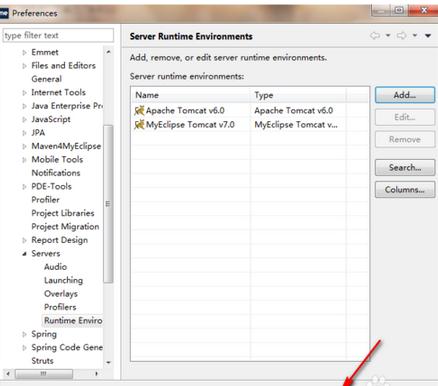438x386 pixels.
Task: Click tree horizontal scrollbar left arrow
Action: tap(8, 374)
